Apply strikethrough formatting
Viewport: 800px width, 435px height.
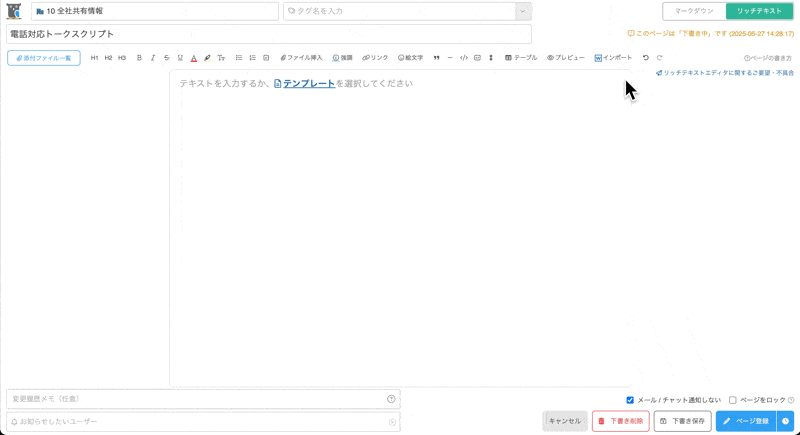click(166, 58)
